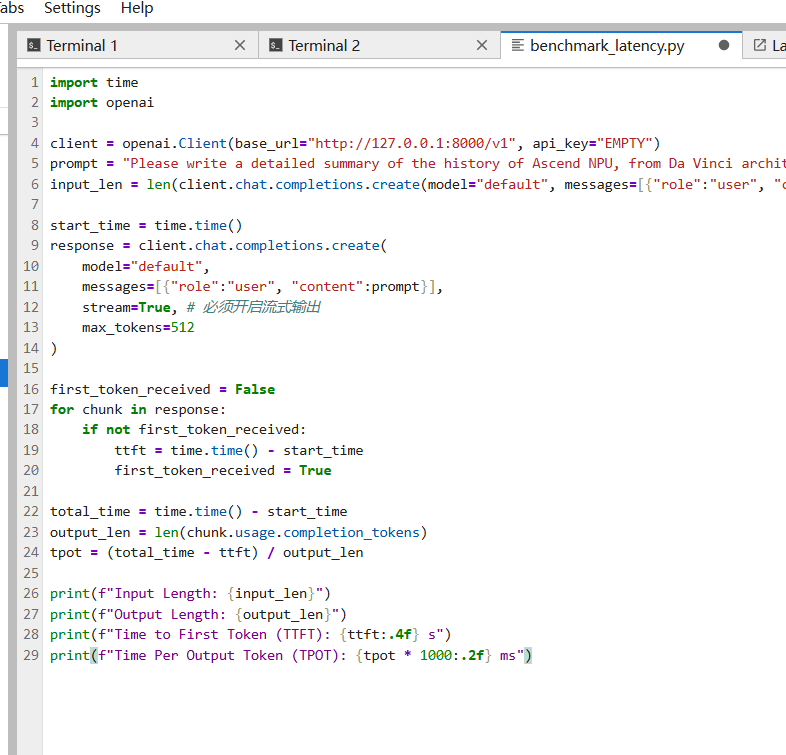Image resolution: width=786 pixels, height=755 pixels.
Task: Click line number 1 in the gutter
Action: click(x=35, y=82)
